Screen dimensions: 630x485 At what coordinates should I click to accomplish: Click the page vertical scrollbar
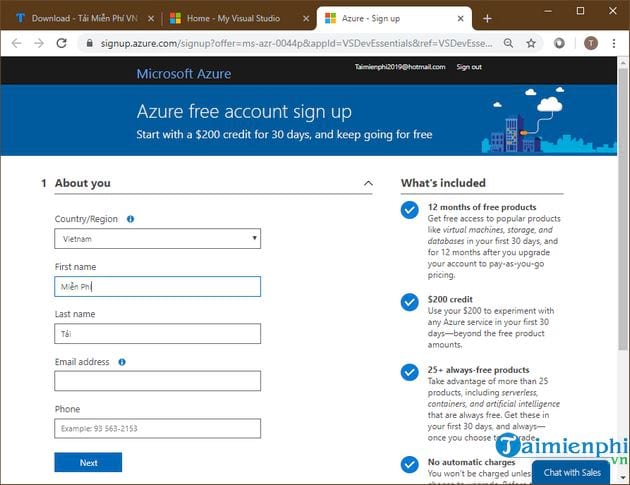click(x=623, y=209)
